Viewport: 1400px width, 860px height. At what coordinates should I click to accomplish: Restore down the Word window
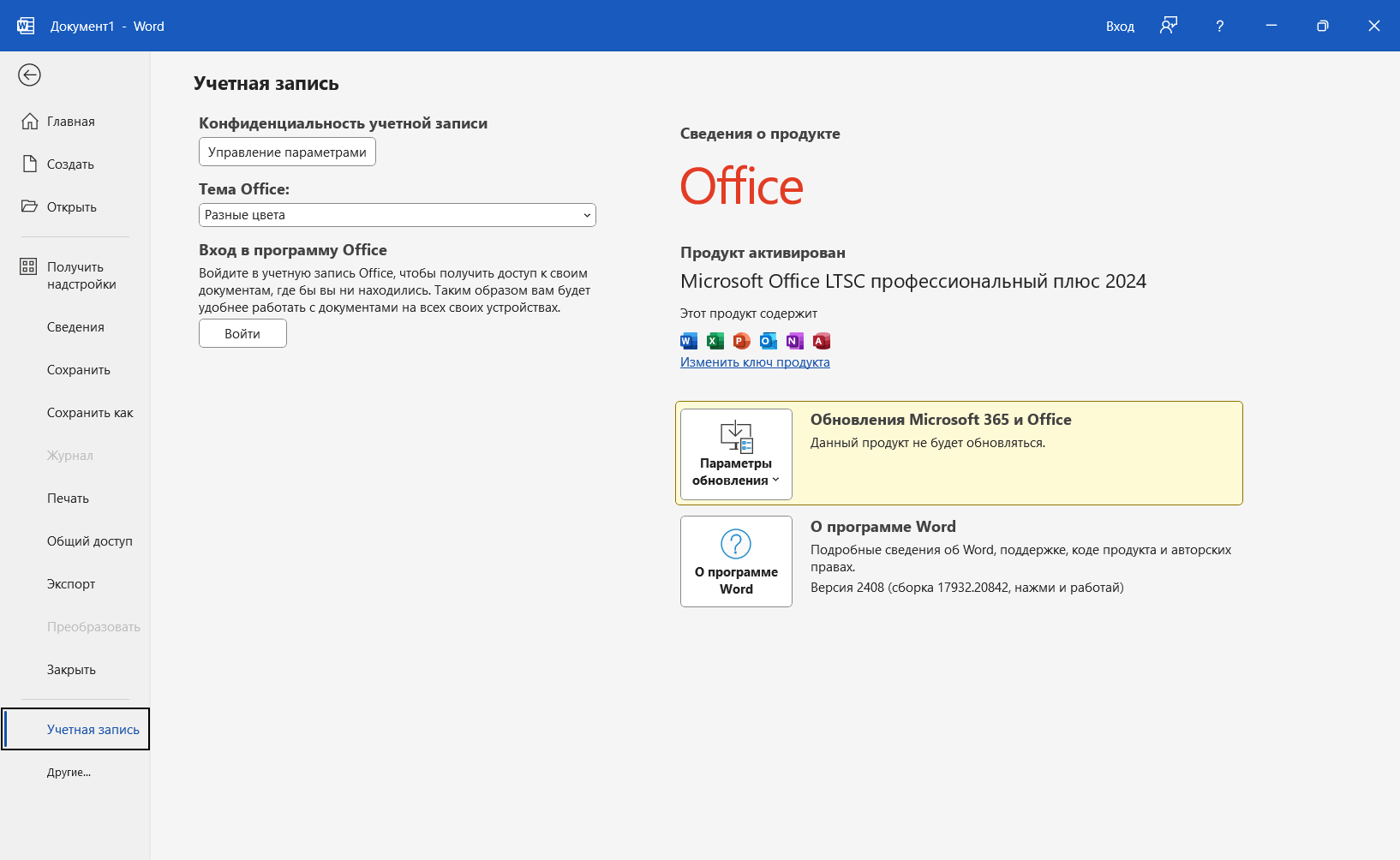[1323, 26]
